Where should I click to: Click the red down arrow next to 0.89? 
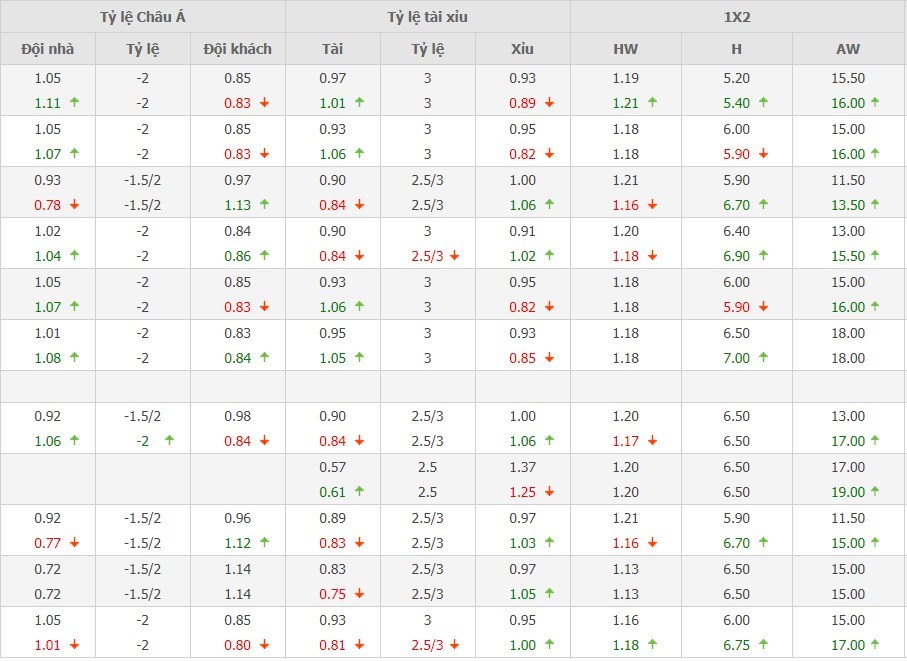pyautogui.click(x=550, y=102)
